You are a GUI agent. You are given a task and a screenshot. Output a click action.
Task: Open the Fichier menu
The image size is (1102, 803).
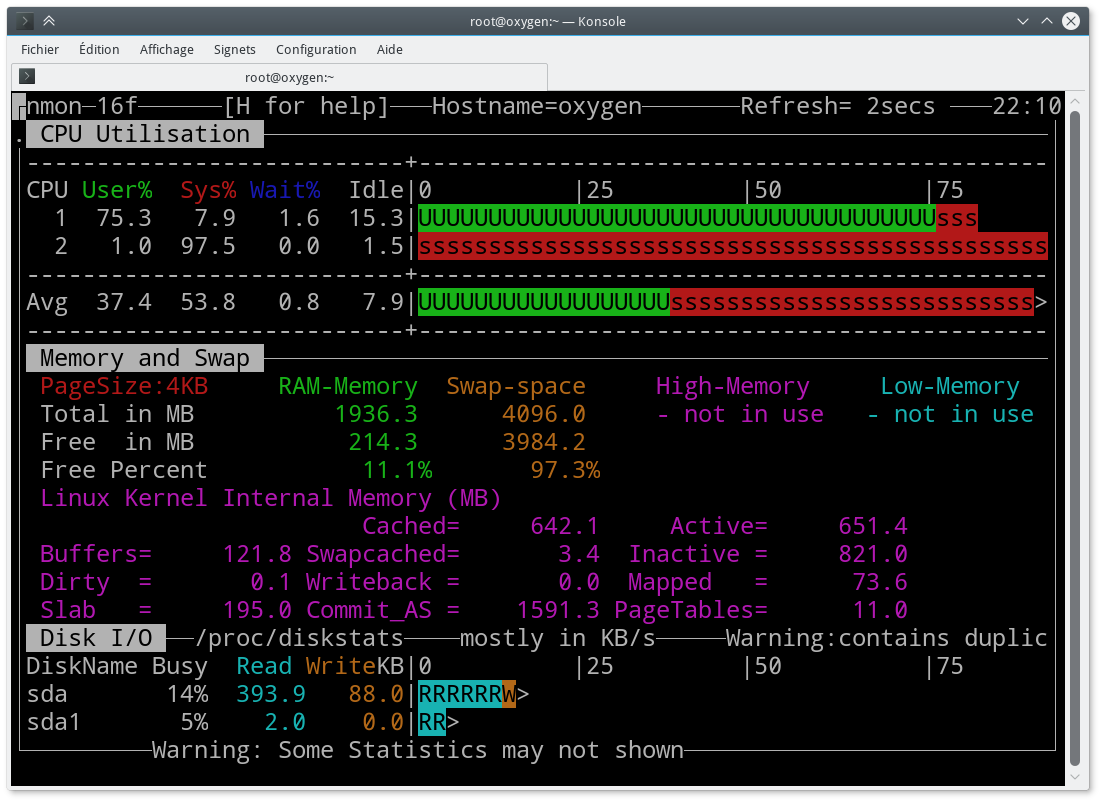40,49
